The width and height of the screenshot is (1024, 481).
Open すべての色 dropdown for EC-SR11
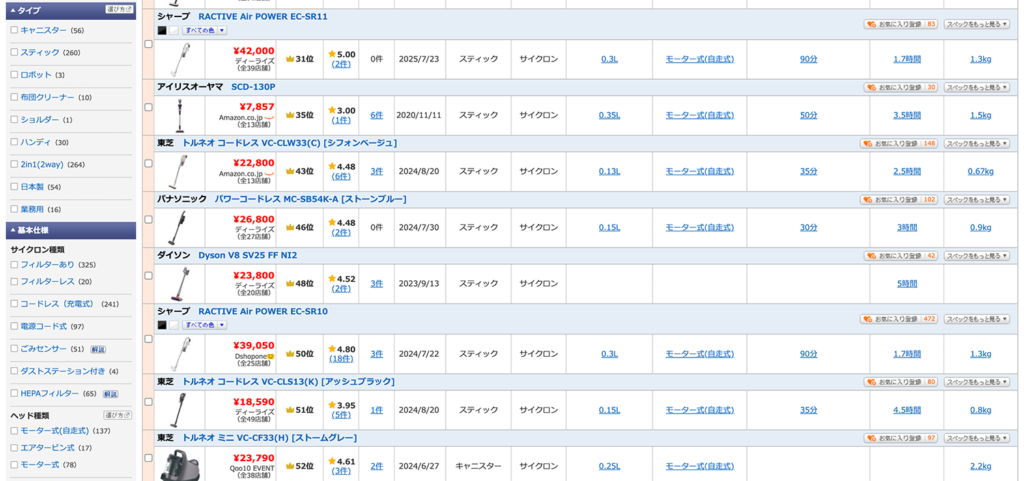(x=204, y=31)
